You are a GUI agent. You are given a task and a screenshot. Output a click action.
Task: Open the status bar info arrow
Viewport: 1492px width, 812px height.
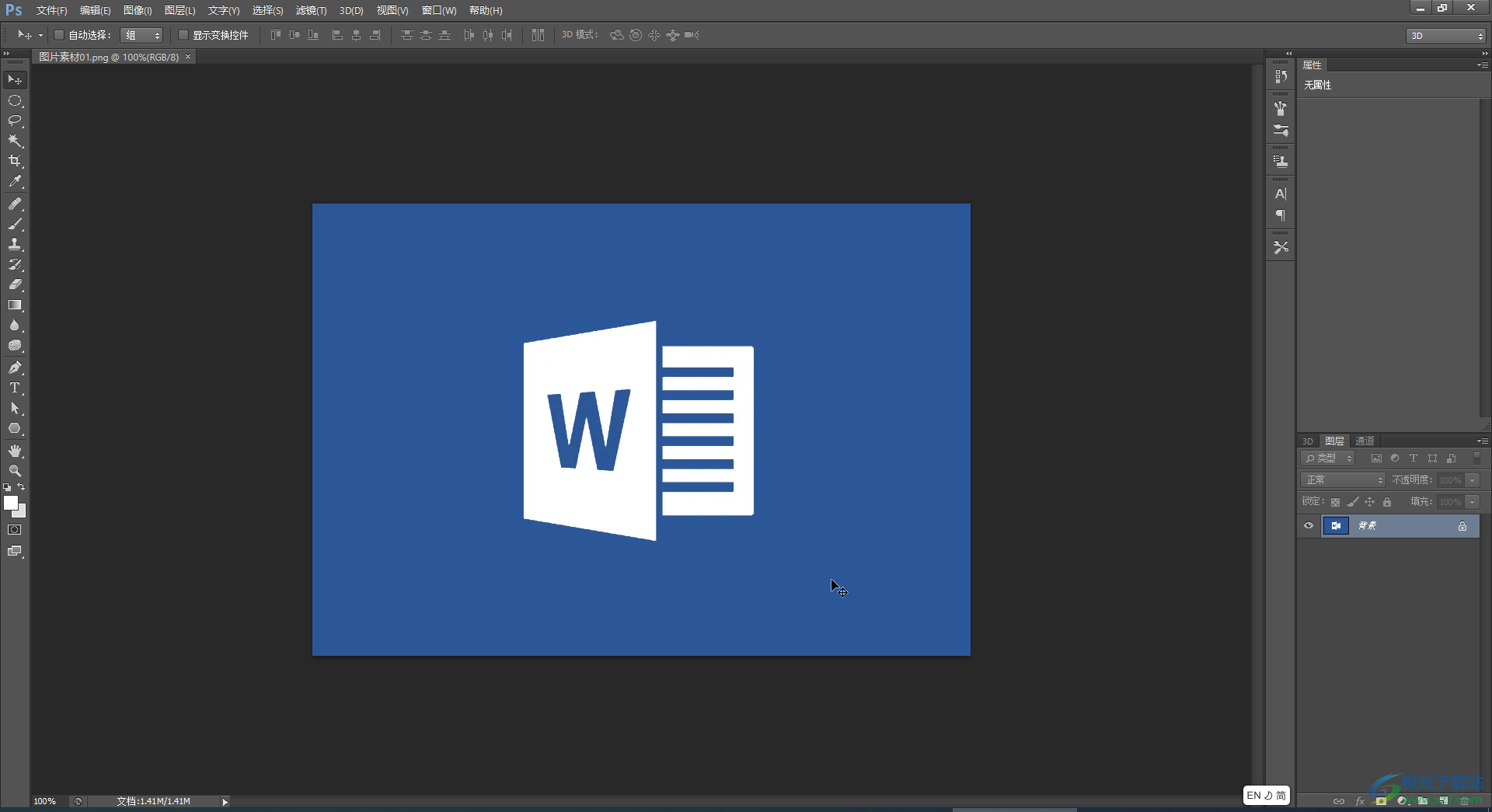point(225,802)
